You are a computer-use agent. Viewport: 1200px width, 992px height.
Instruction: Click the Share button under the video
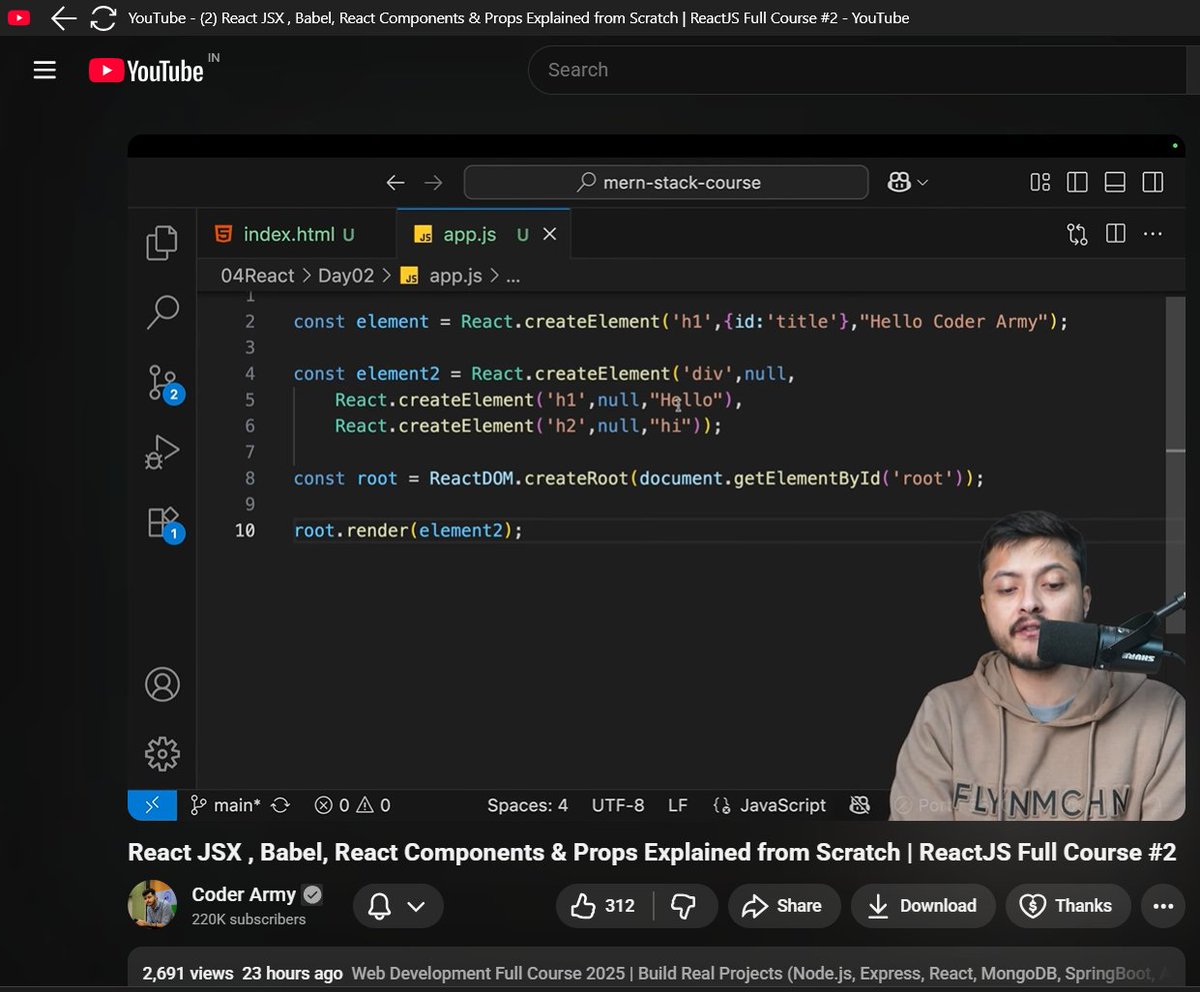(784, 905)
